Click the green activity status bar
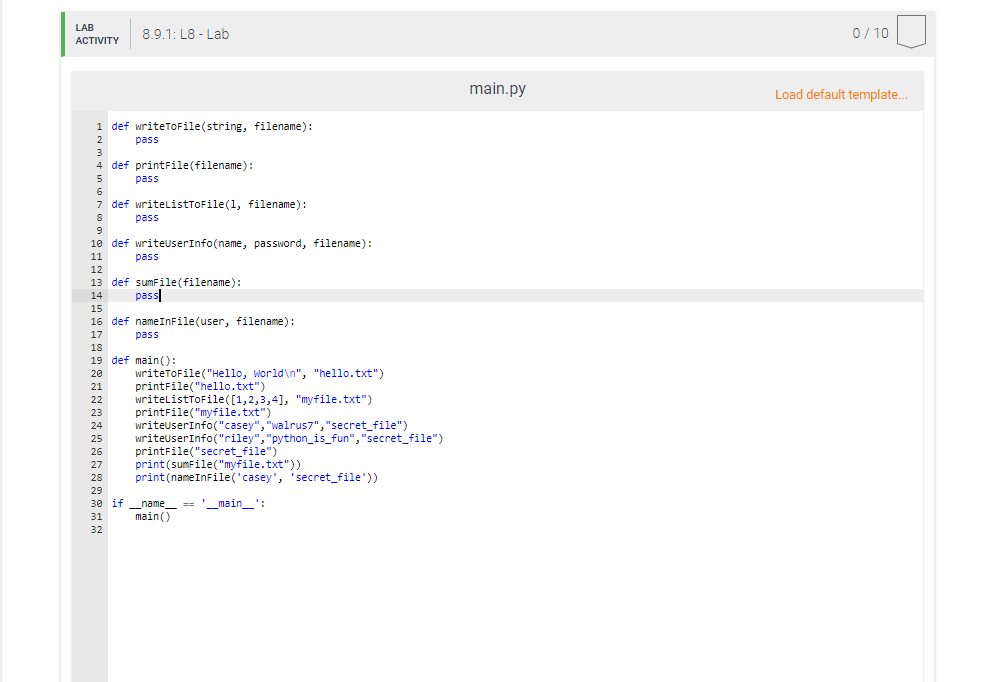The height and width of the screenshot is (682, 982). point(62,33)
